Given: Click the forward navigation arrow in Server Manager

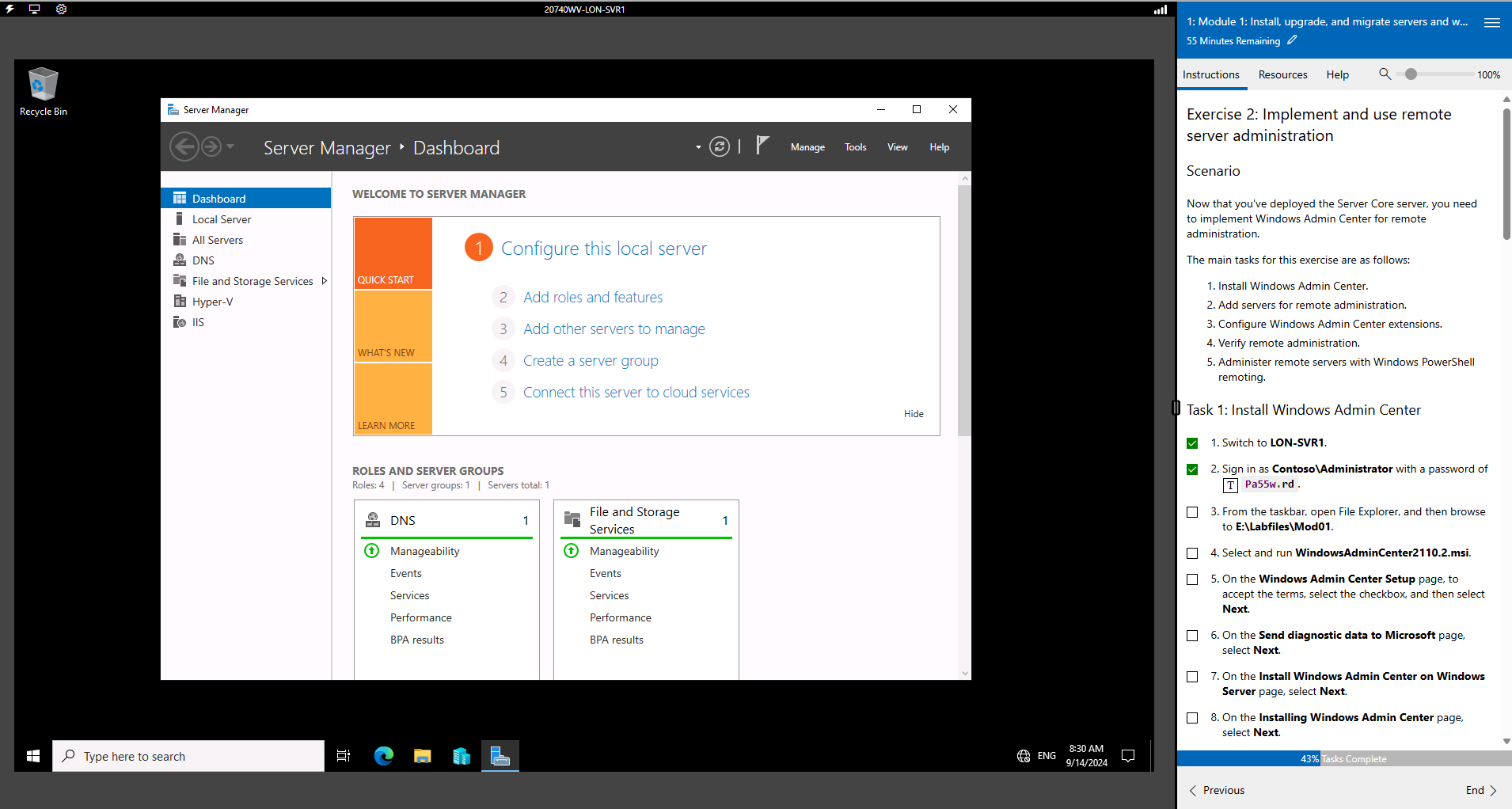Looking at the screenshot, I should pyautogui.click(x=211, y=146).
